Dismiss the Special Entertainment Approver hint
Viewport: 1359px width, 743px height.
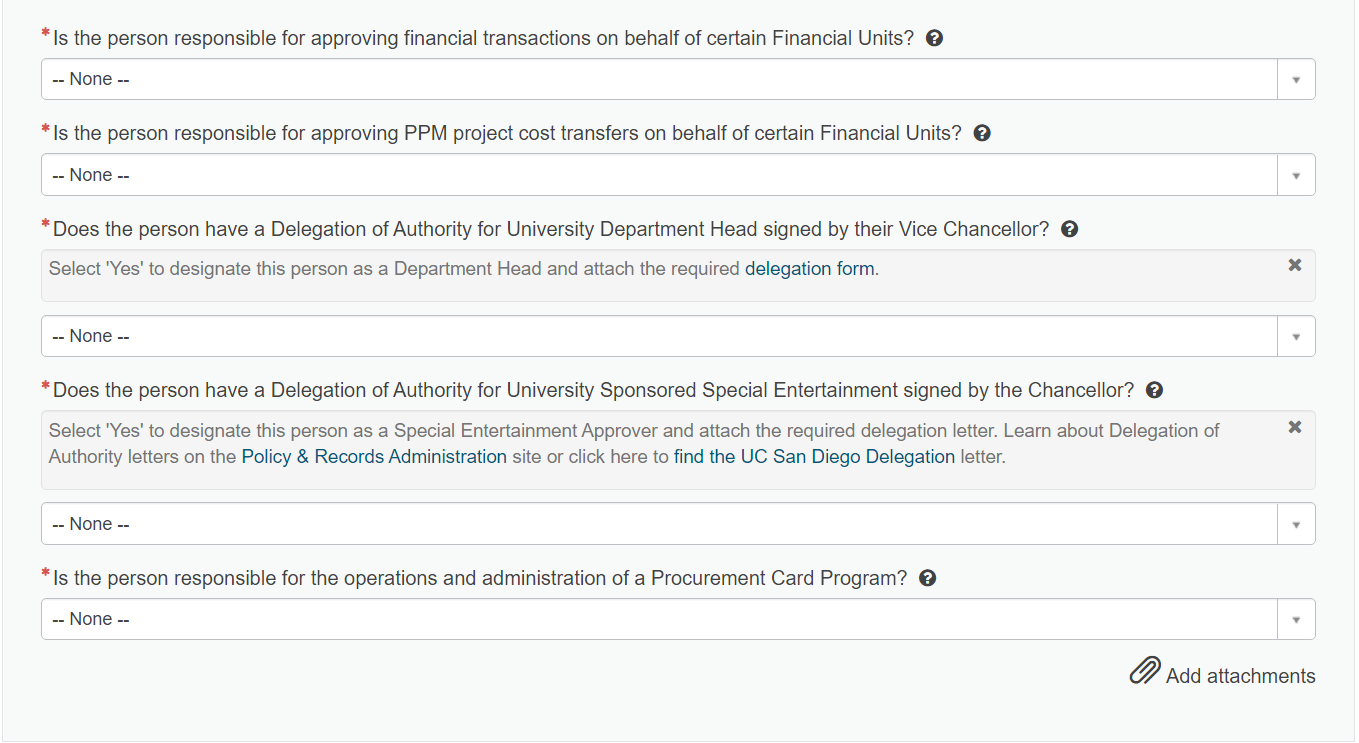(1295, 427)
